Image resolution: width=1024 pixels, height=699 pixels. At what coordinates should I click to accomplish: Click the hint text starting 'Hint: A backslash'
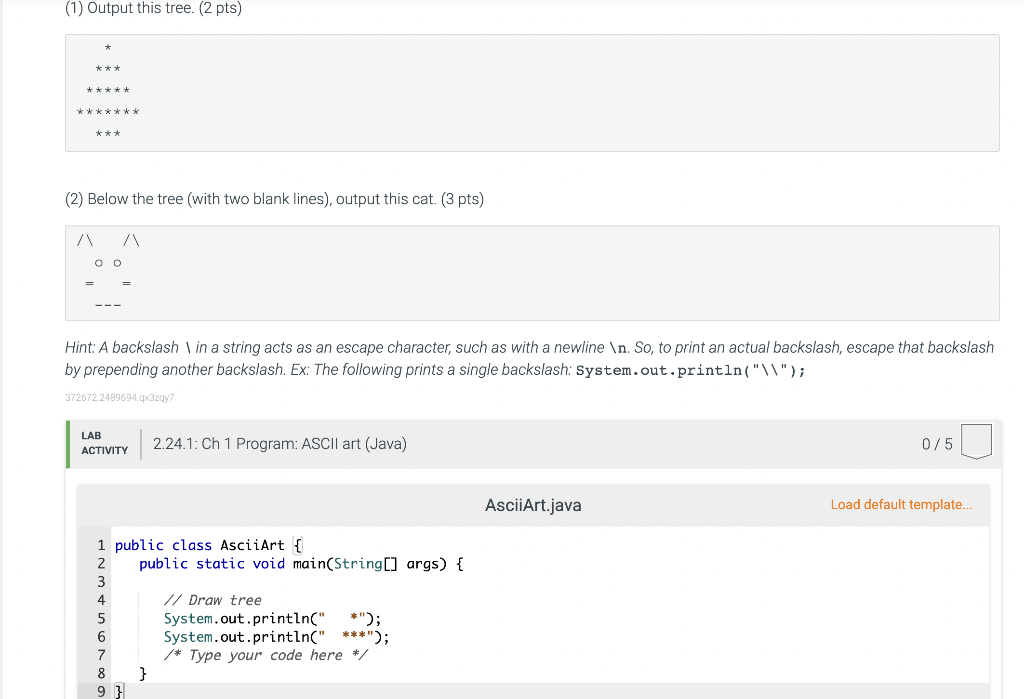tap(530, 359)
